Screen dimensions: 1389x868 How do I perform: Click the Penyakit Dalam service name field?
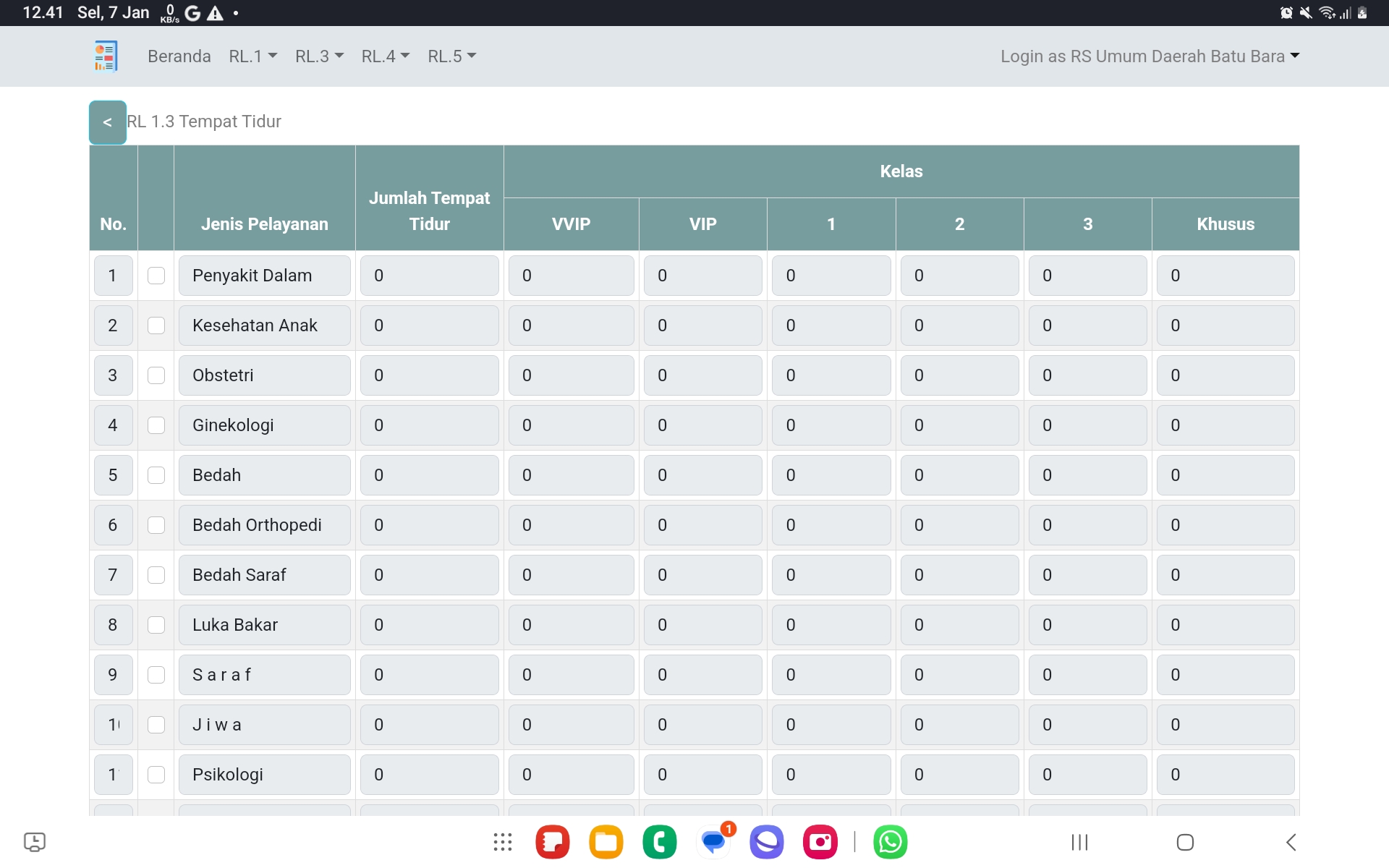(x=265, y=276)
